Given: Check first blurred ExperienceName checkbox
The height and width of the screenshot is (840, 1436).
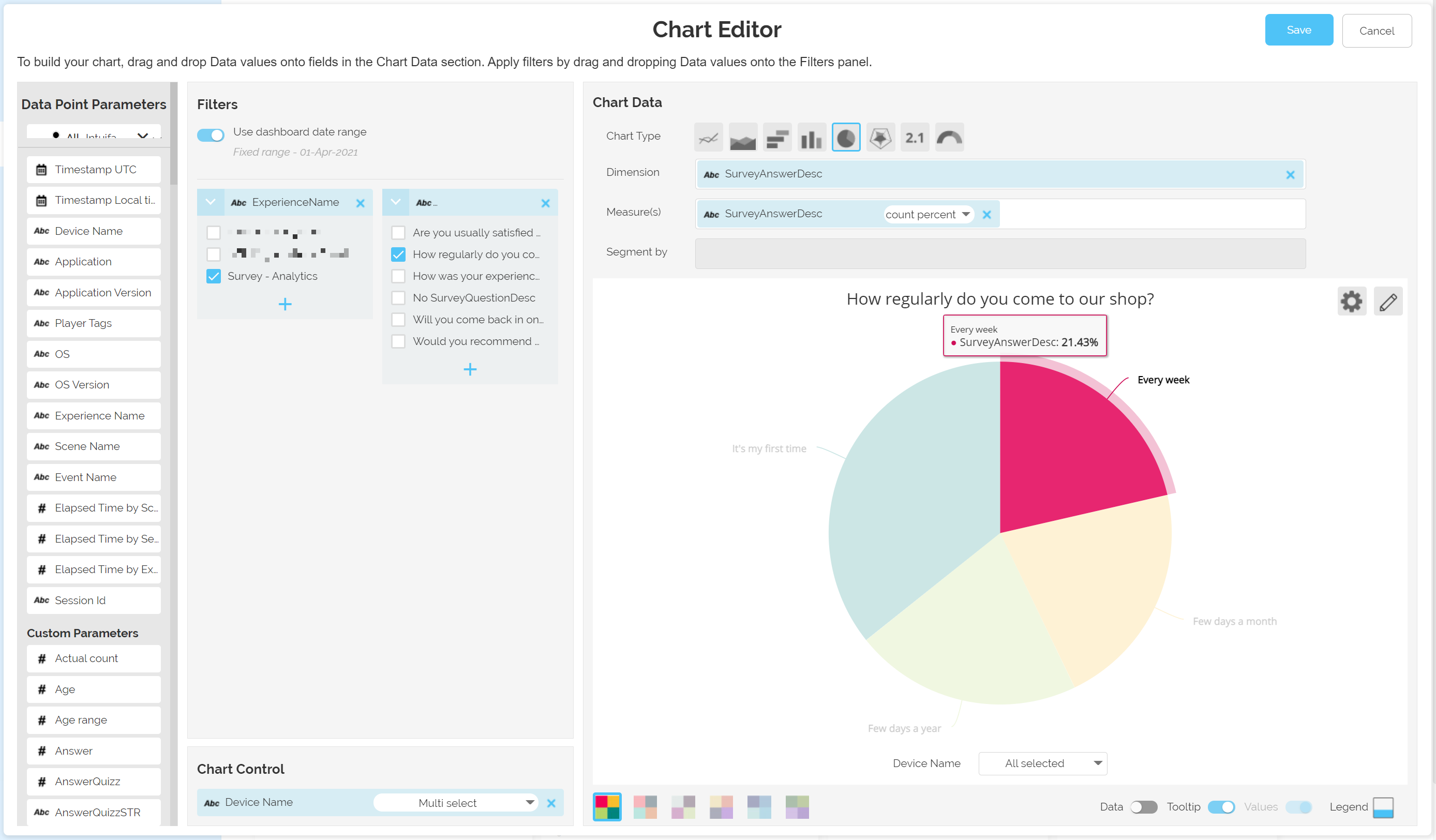Looking at the screenshot, I should coord(214,233).
